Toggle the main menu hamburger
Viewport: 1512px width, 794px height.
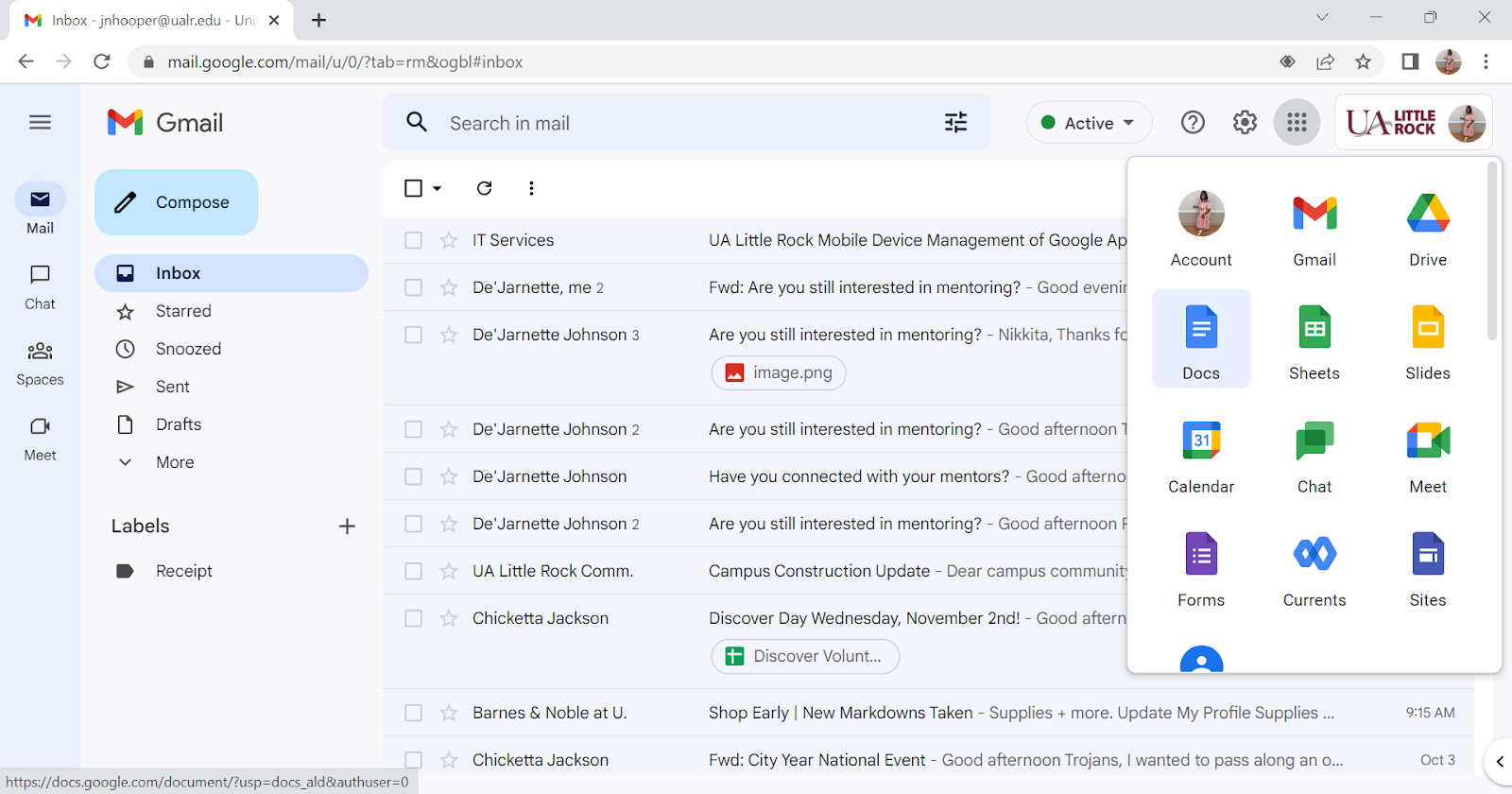(40, 122)
